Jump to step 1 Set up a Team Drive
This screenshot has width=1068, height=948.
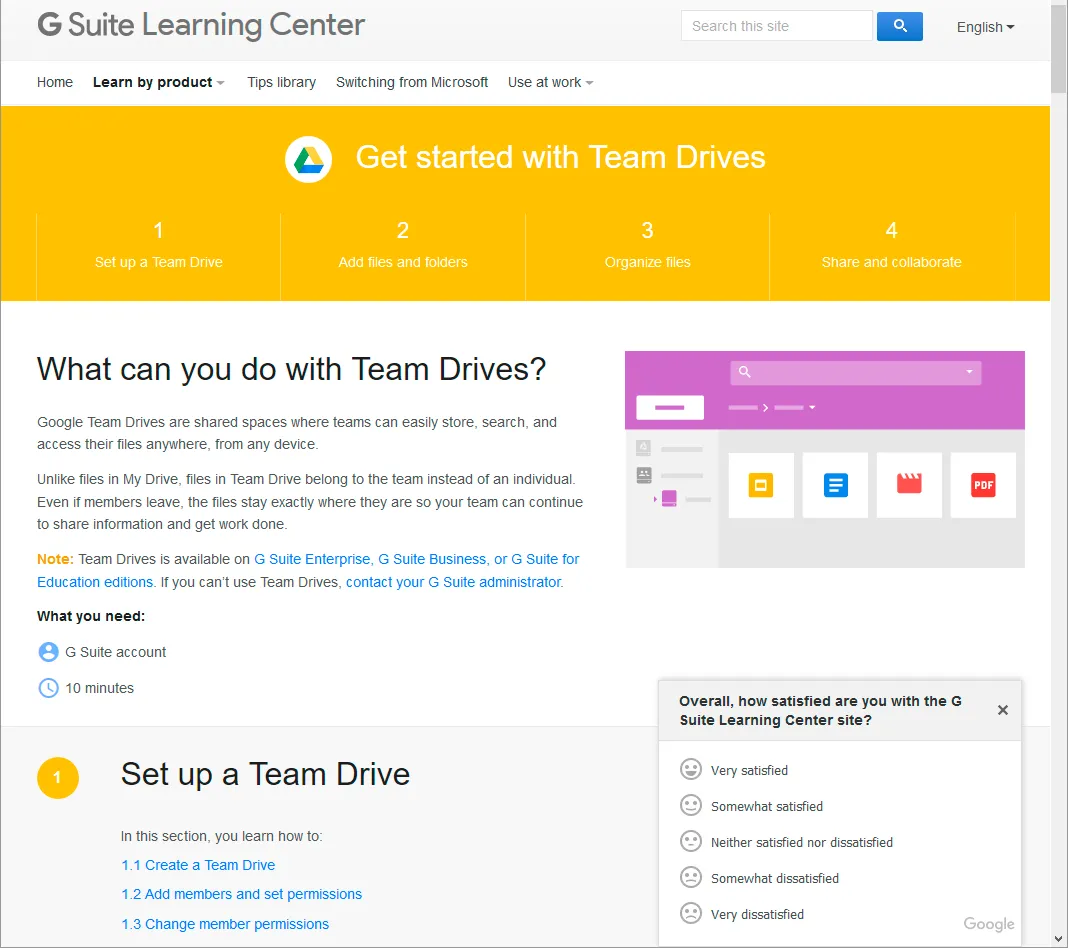click(x=159, y=245)
